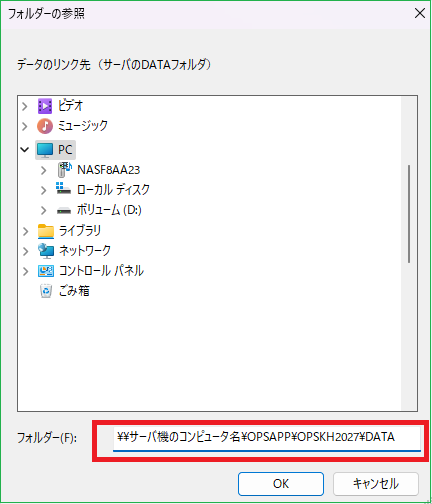Collapse the PC tree node
This screenshot has height=504, width=432.
click(25, 150)
